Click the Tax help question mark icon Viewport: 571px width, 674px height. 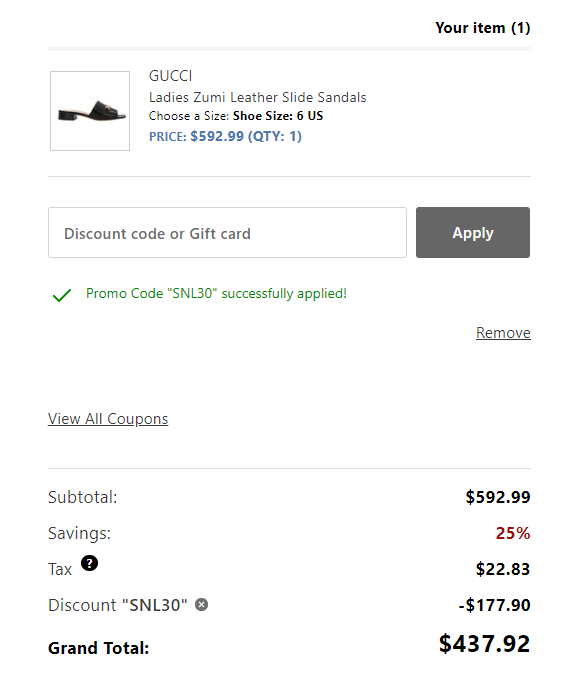pos(89,563)
